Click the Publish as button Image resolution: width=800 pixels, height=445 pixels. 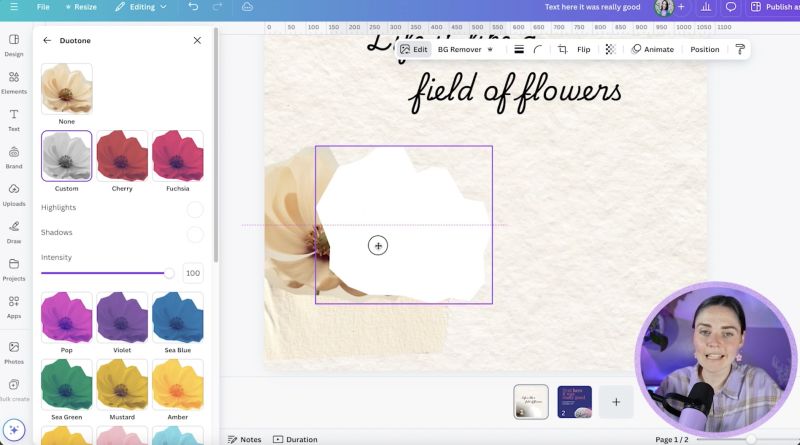(774, 7)
